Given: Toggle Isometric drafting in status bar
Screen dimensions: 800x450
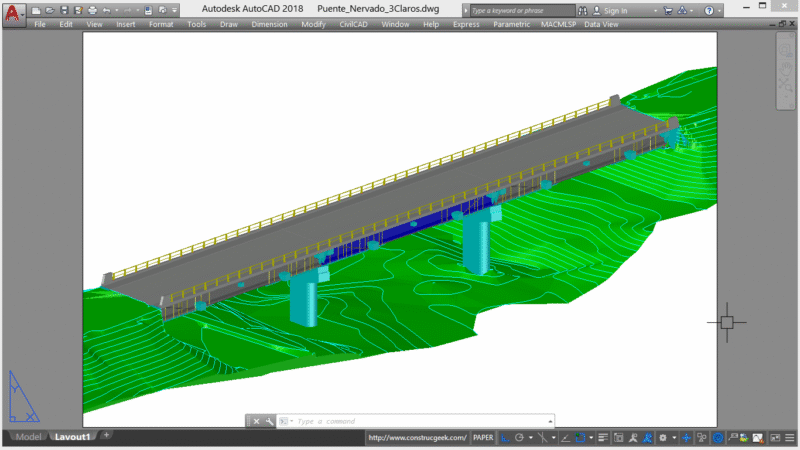Looking at the screenshot, I should tap(542, 438).
